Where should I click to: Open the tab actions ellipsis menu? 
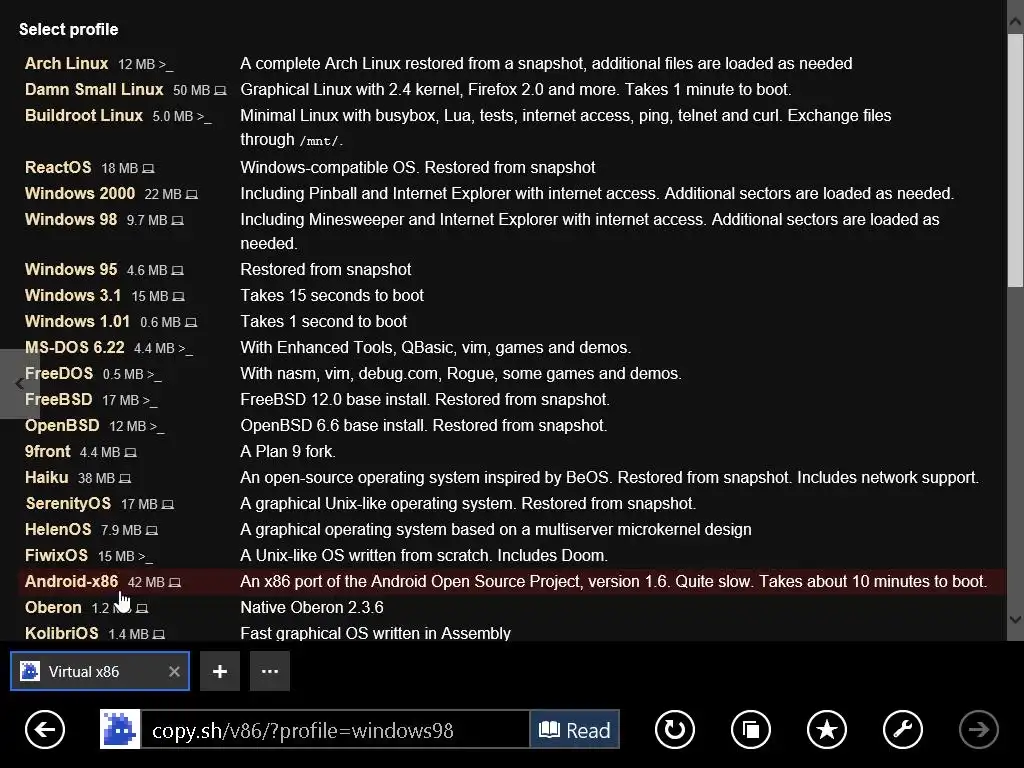[x=270, y=671]
